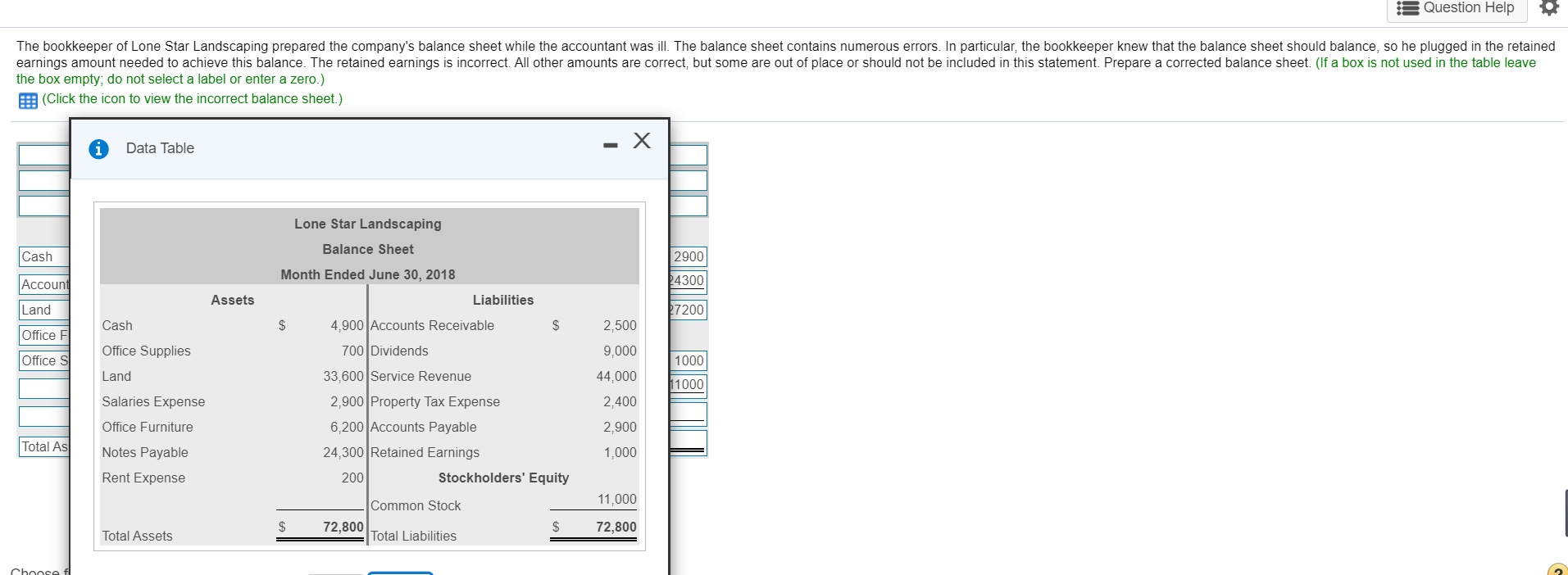
Task: Close the Data Table dialog
Action: pyautogui.click(x=642, y=141)
